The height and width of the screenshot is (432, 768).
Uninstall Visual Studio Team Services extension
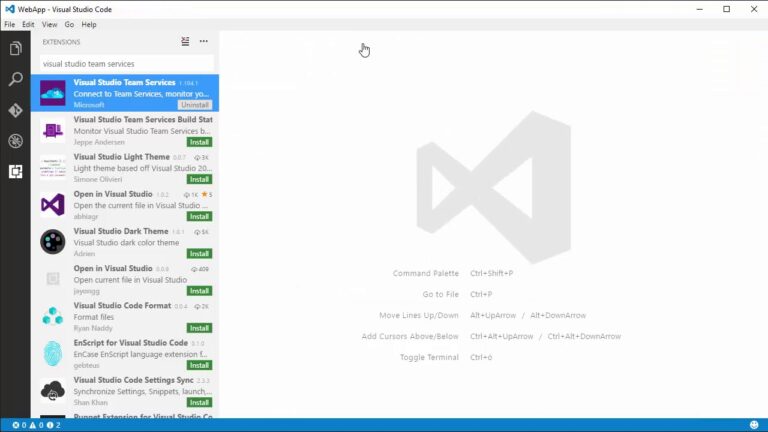click(x=195, y=105)
